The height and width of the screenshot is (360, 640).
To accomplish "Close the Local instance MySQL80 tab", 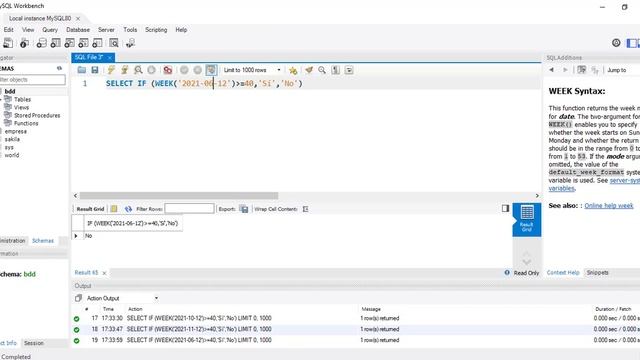I will [x=78, y=18].
